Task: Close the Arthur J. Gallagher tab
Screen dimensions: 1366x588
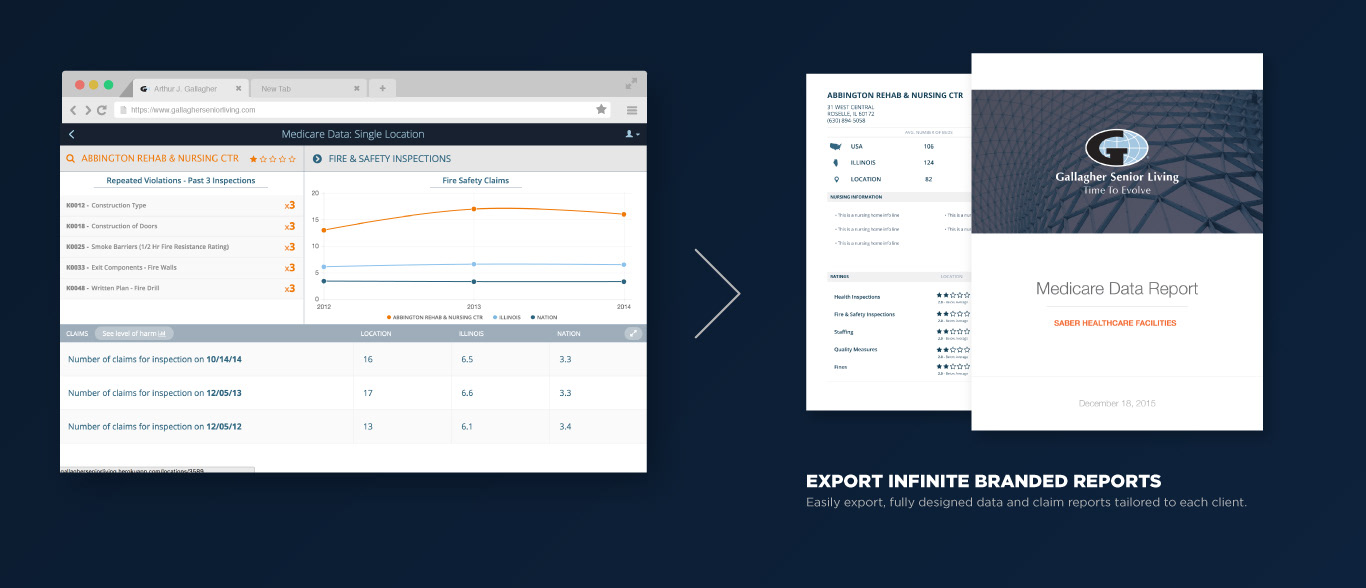Action: point(238,88)
